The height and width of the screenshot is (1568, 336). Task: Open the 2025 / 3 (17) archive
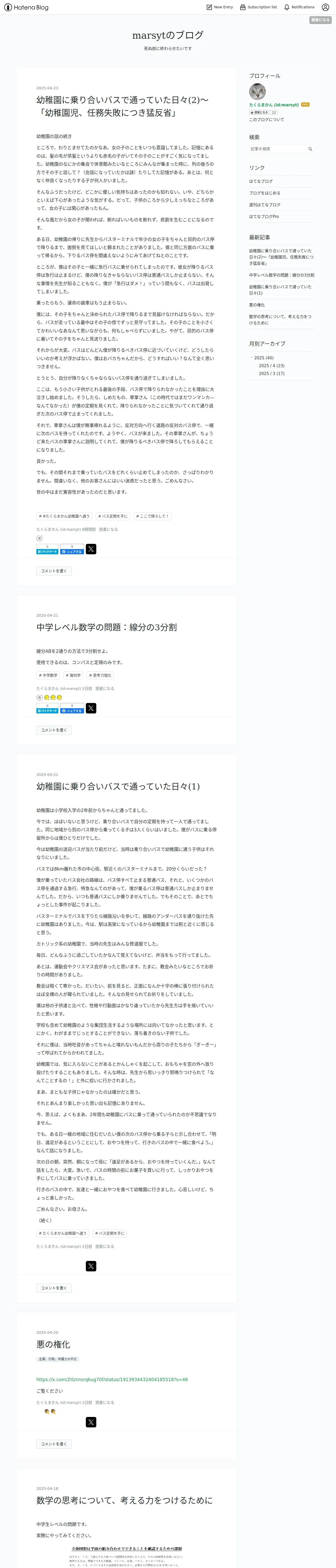click(271, 374)
